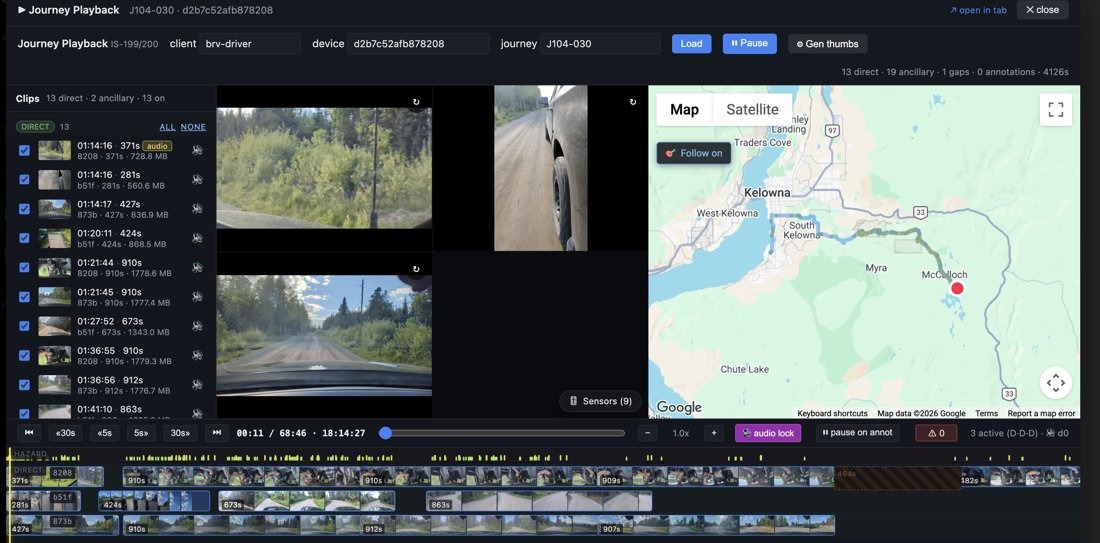Image resolution: width=1100 pixels, height=543 pixels.
Task: Edit the device field d2b7c52afb878208
Action: pyautogui.click(x=418, y=43)
